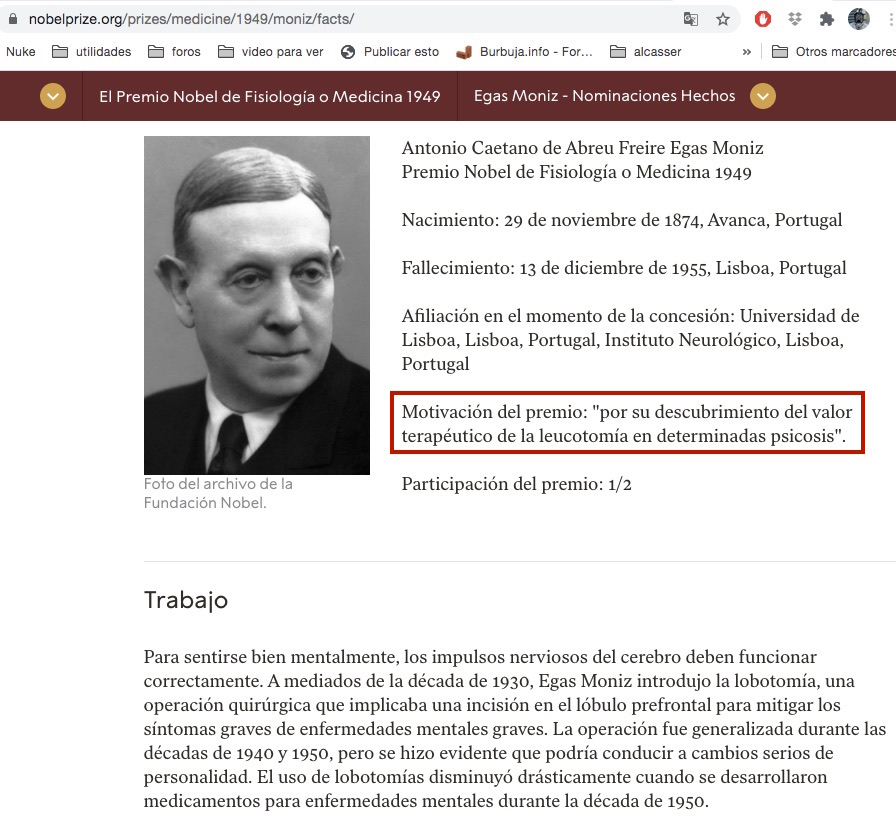
Task: Click 'El Premio Nobel de Fisiología o Medicina 1949'
Action: tap(270, 96)
